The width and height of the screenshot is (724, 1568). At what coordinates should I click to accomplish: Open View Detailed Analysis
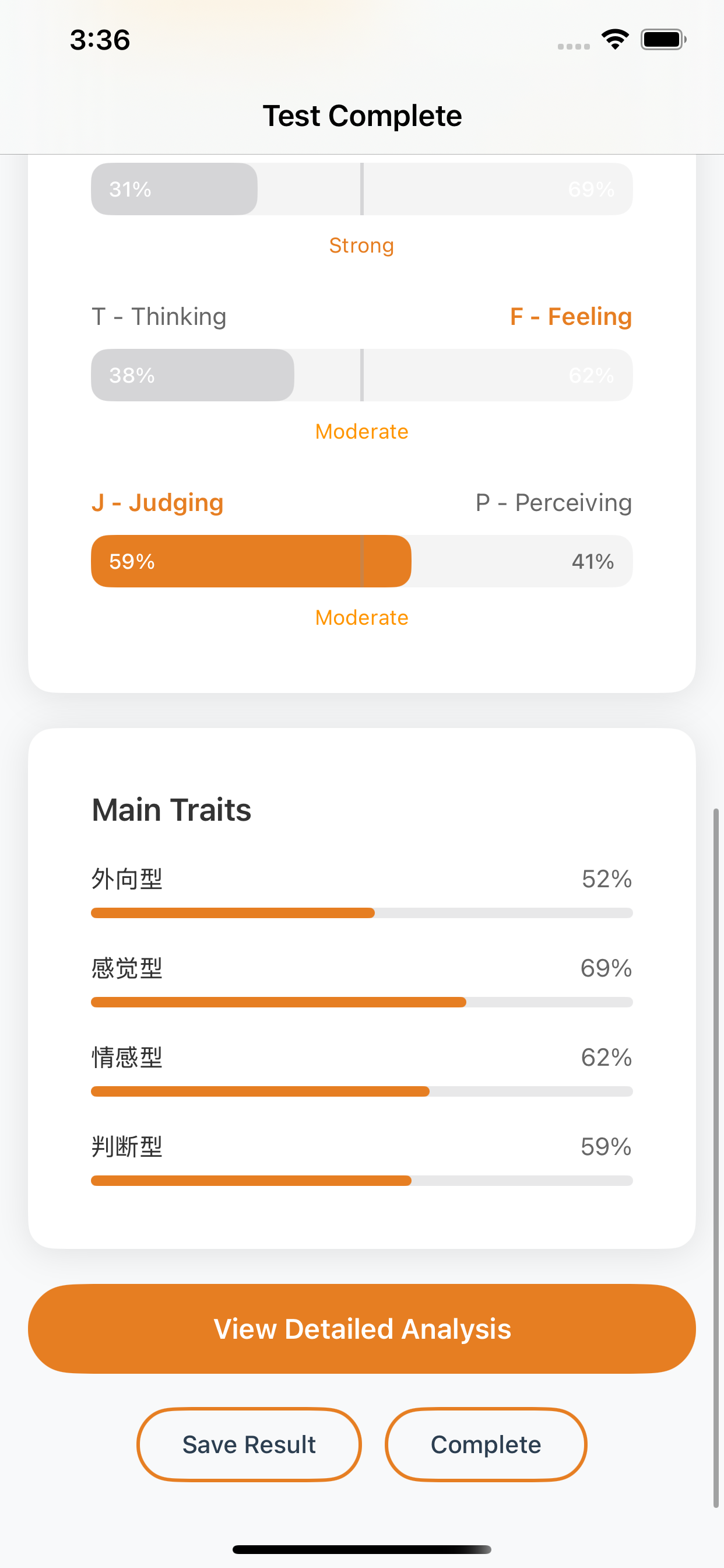tap(361, 1328)
